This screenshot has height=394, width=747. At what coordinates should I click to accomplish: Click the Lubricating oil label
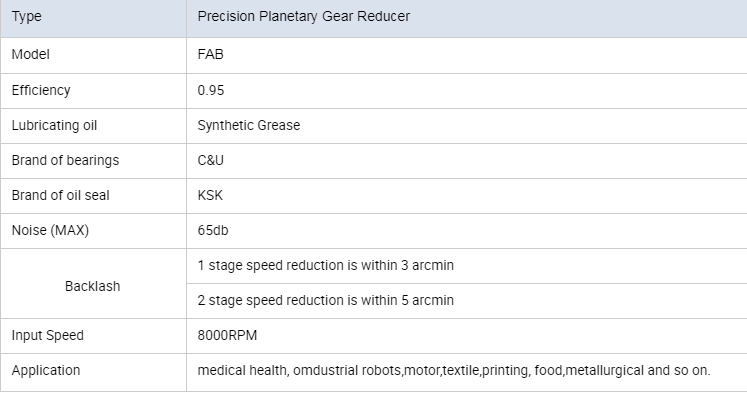54,125
